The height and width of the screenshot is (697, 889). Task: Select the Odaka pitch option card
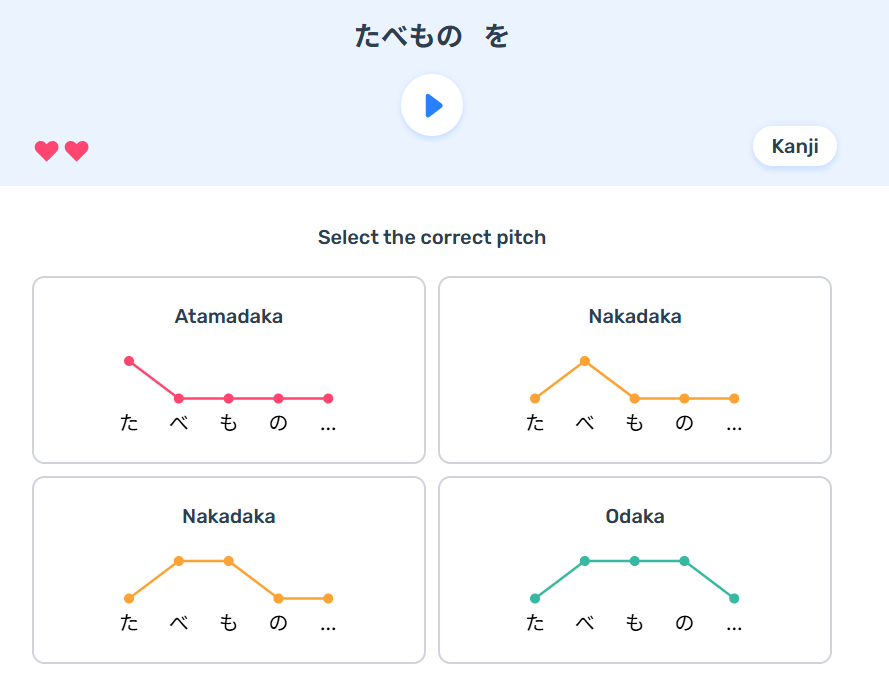click(x=634, y=569)
